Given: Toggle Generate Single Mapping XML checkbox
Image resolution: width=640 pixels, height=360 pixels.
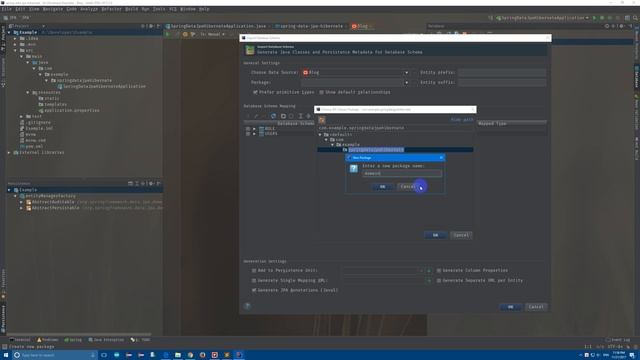Looking at the screenshot, I should [x=254, y=280].
